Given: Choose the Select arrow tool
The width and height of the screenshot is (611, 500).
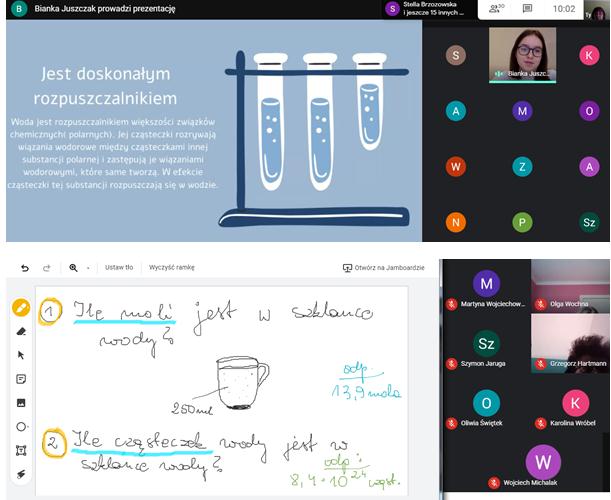Looking at the screenshot, I should 21,355.
